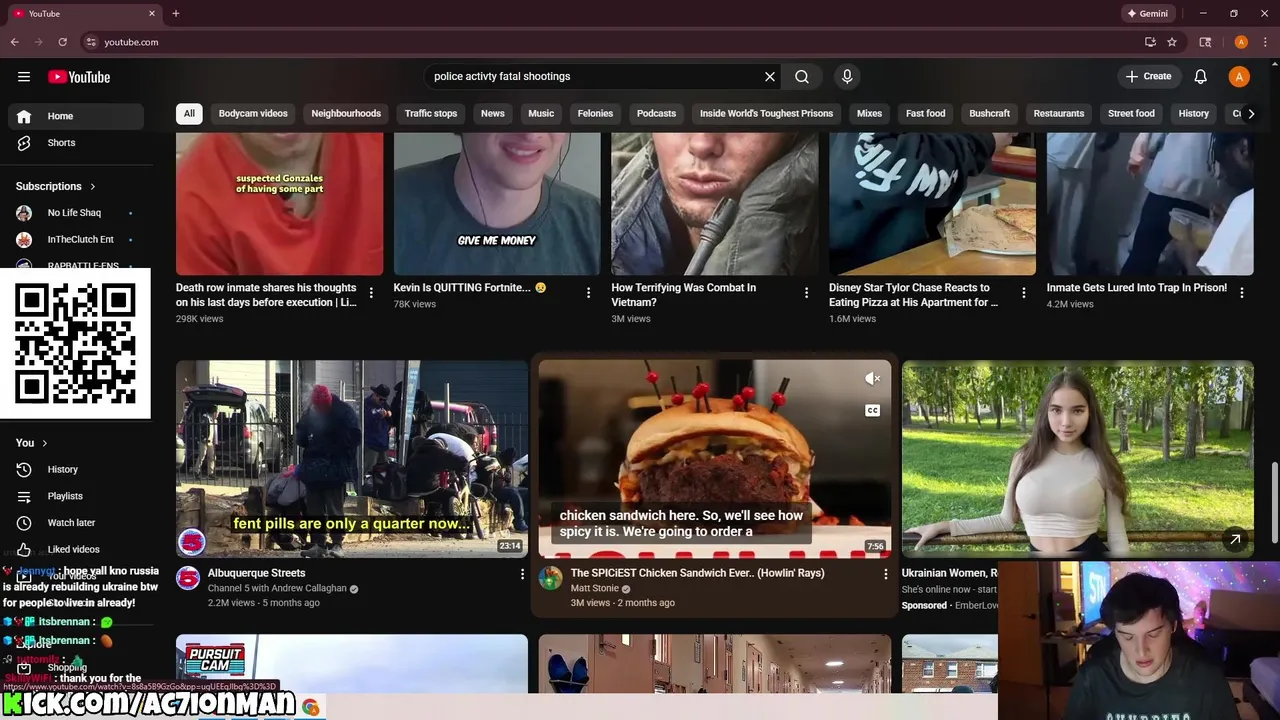
Task: Bookmark the page with the star icon
Action: tap(1172, 42)
